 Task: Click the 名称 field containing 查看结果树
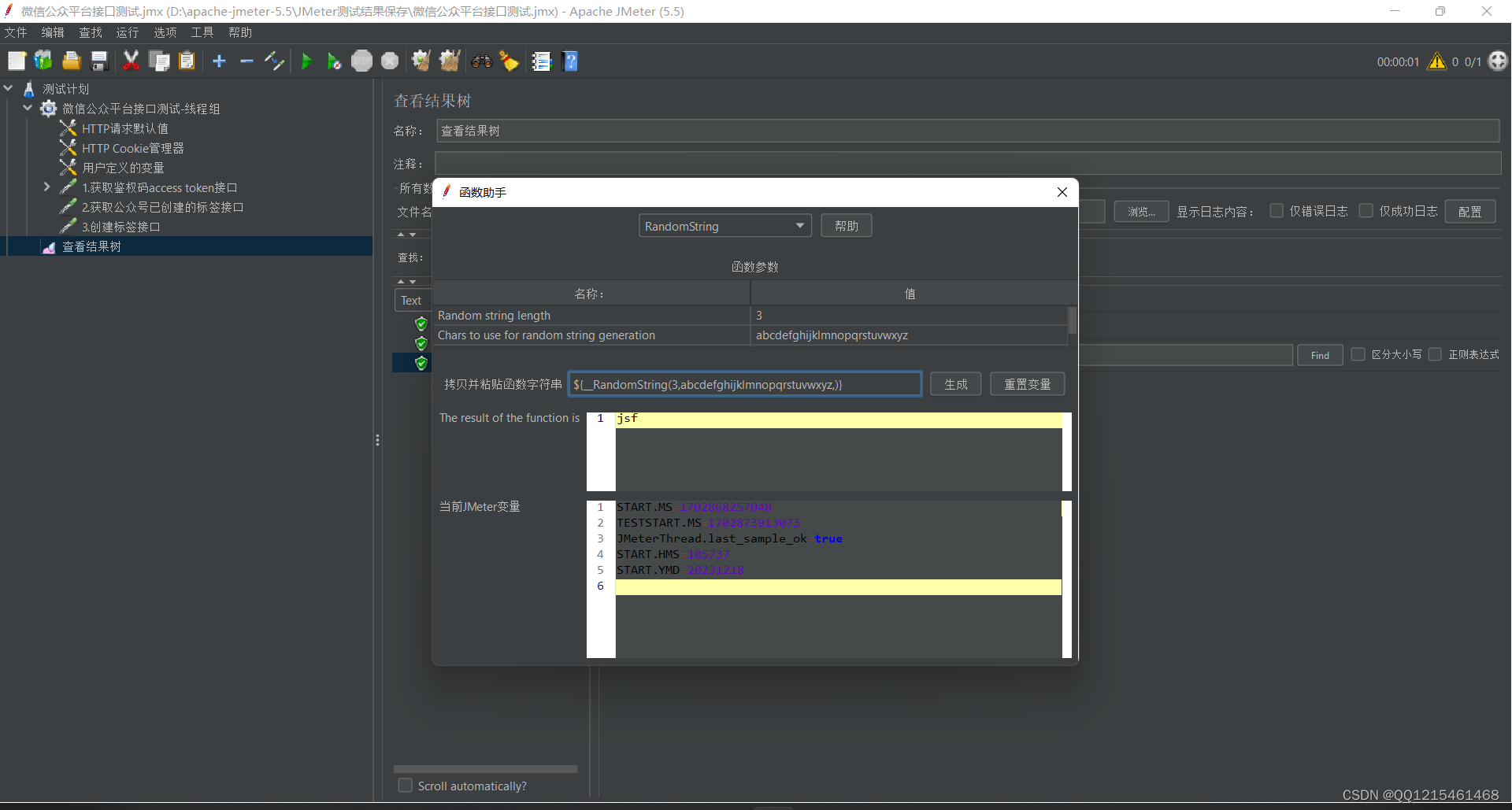pyautogui.click(x=968, y=131)
